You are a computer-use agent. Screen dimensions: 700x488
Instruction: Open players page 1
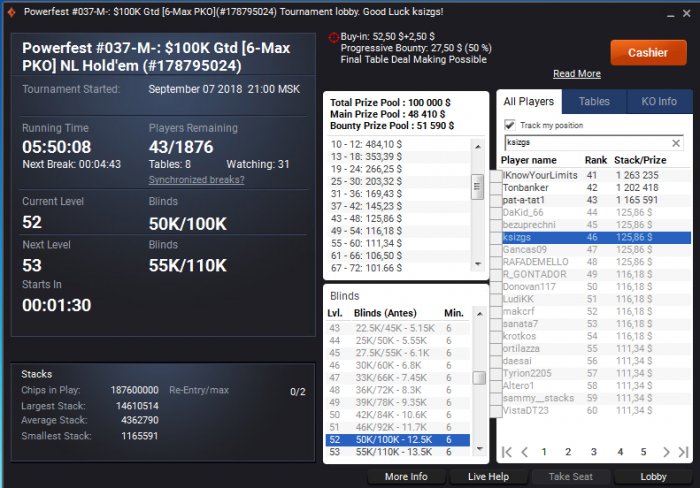coord(544,452)
